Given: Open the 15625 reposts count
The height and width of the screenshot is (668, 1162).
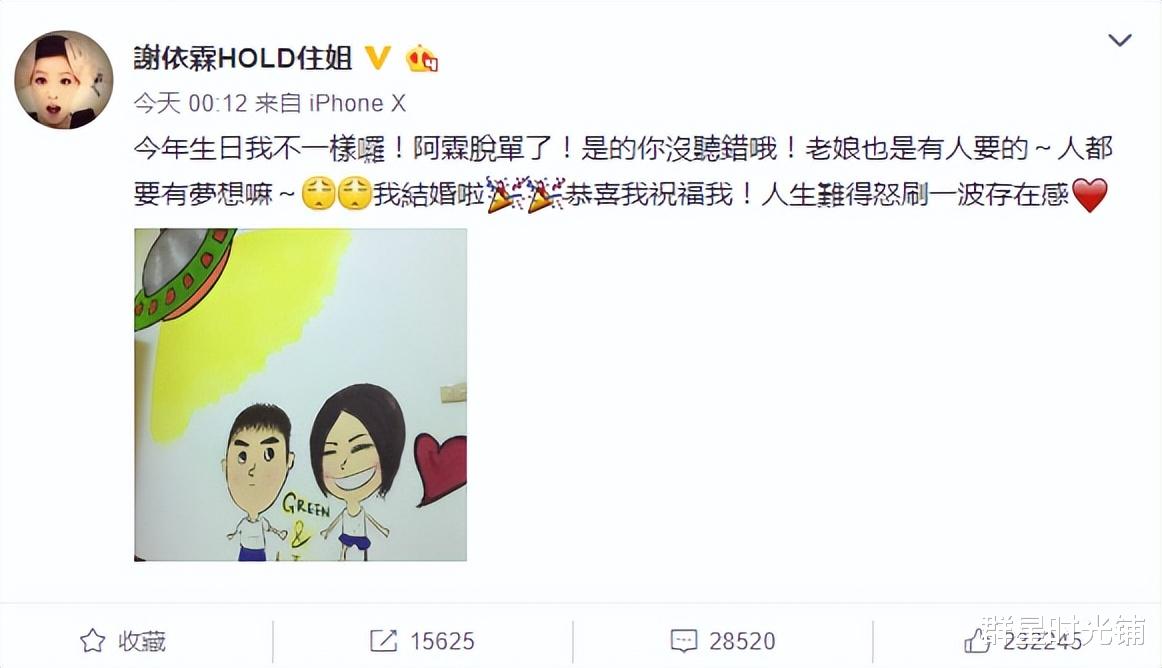Looking at the screenshot, I should (442, 641).
